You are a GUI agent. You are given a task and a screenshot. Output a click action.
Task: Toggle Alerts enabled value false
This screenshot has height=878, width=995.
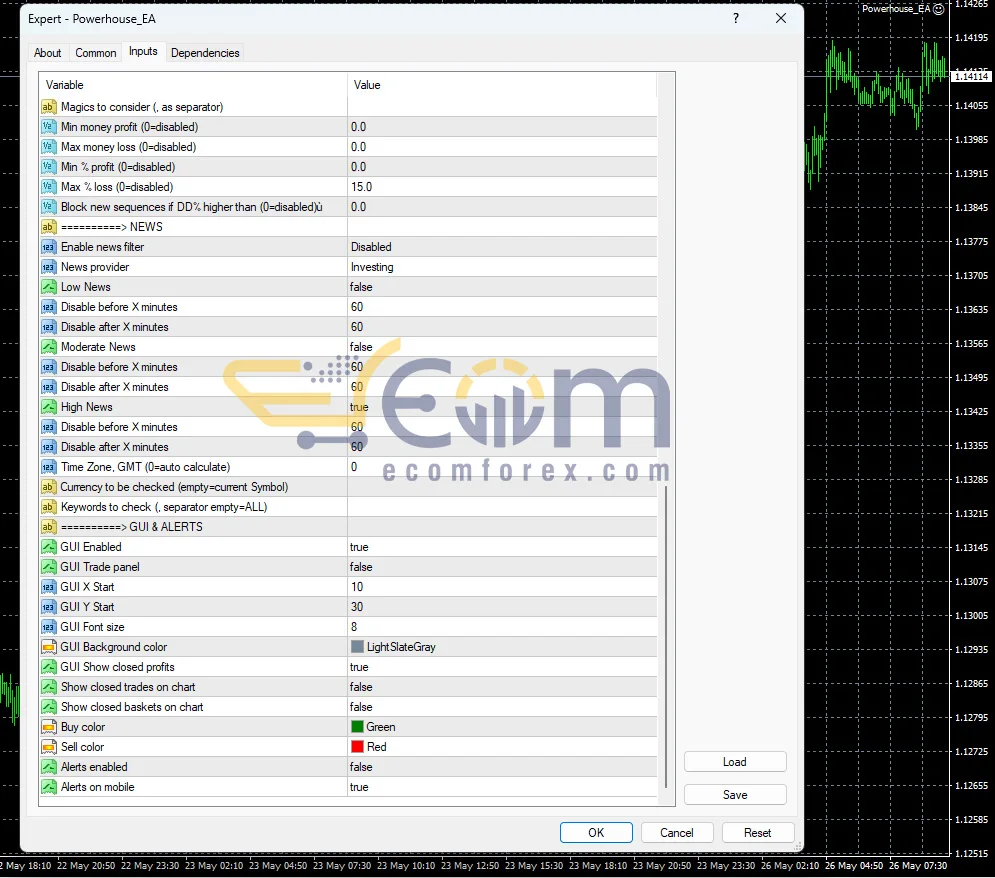pyautogui.click(x=502, y=767)
